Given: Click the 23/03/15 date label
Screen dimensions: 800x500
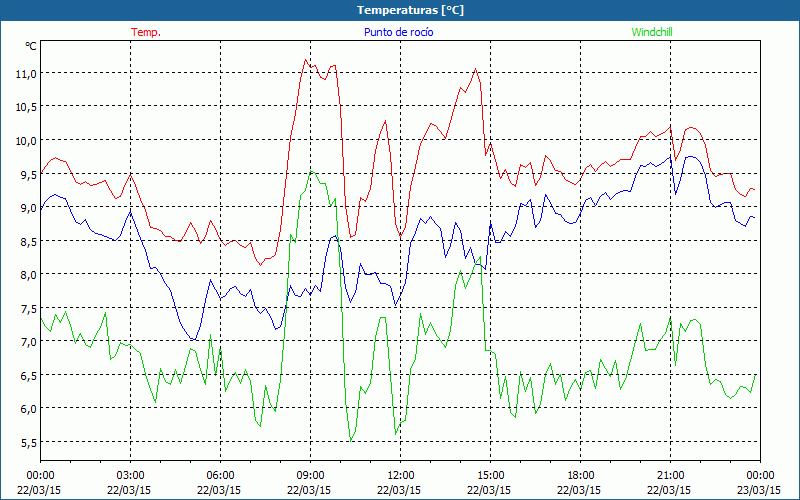Looking at the screenshot, I should (x=759, y=490).
